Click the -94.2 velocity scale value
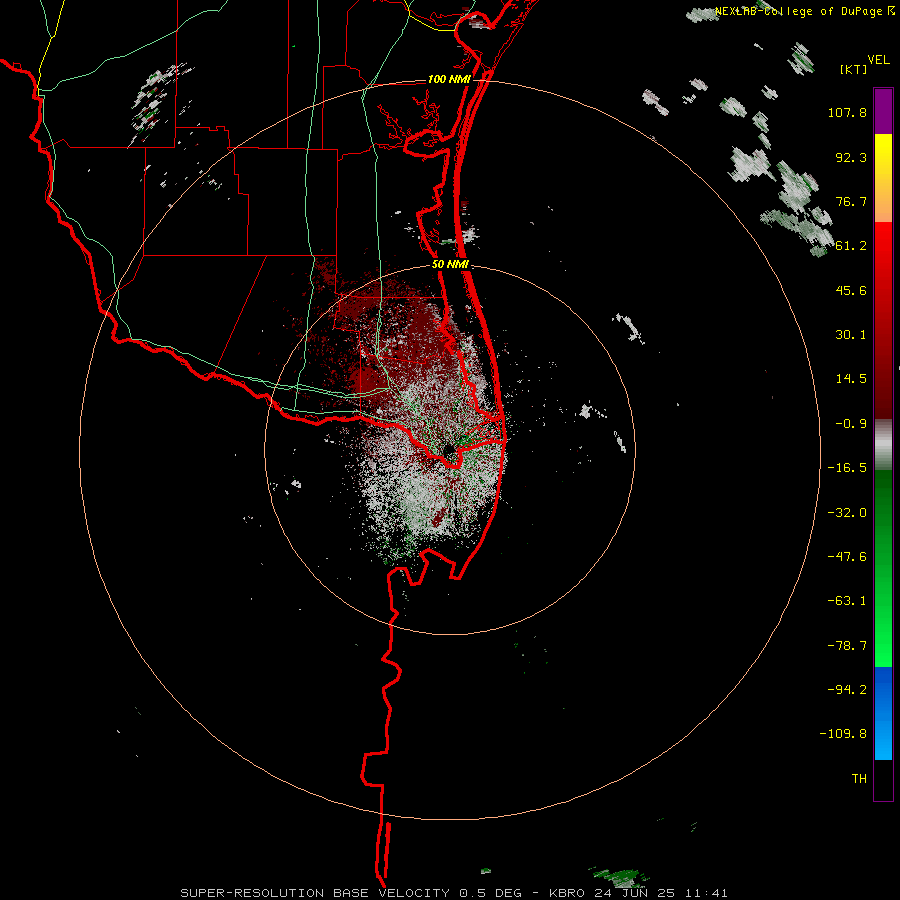The height and width of the screenshot is (900, 900). pyautogui.click(x=847, y=689)
